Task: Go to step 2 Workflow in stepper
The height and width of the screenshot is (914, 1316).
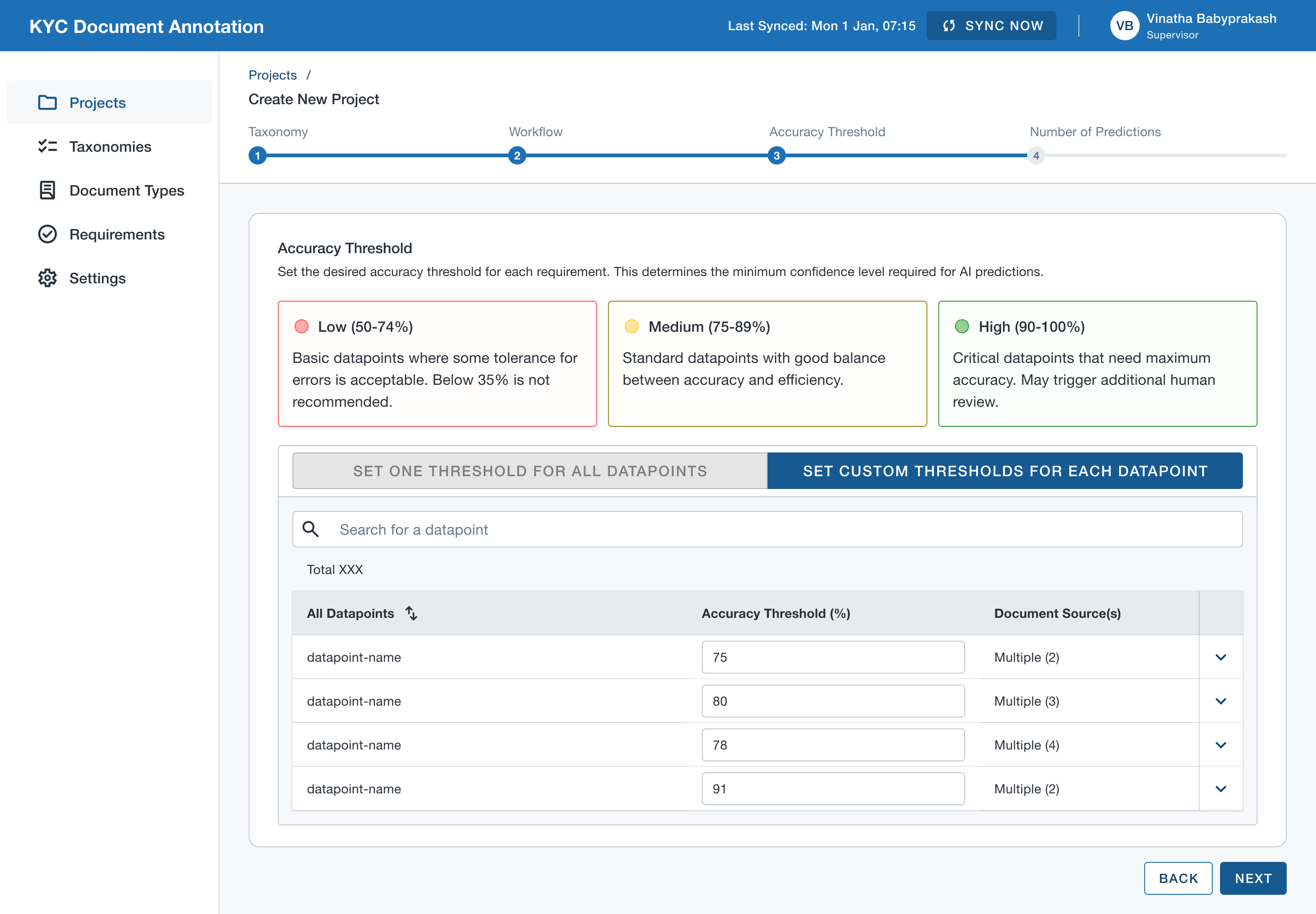Action: (517, 156)
